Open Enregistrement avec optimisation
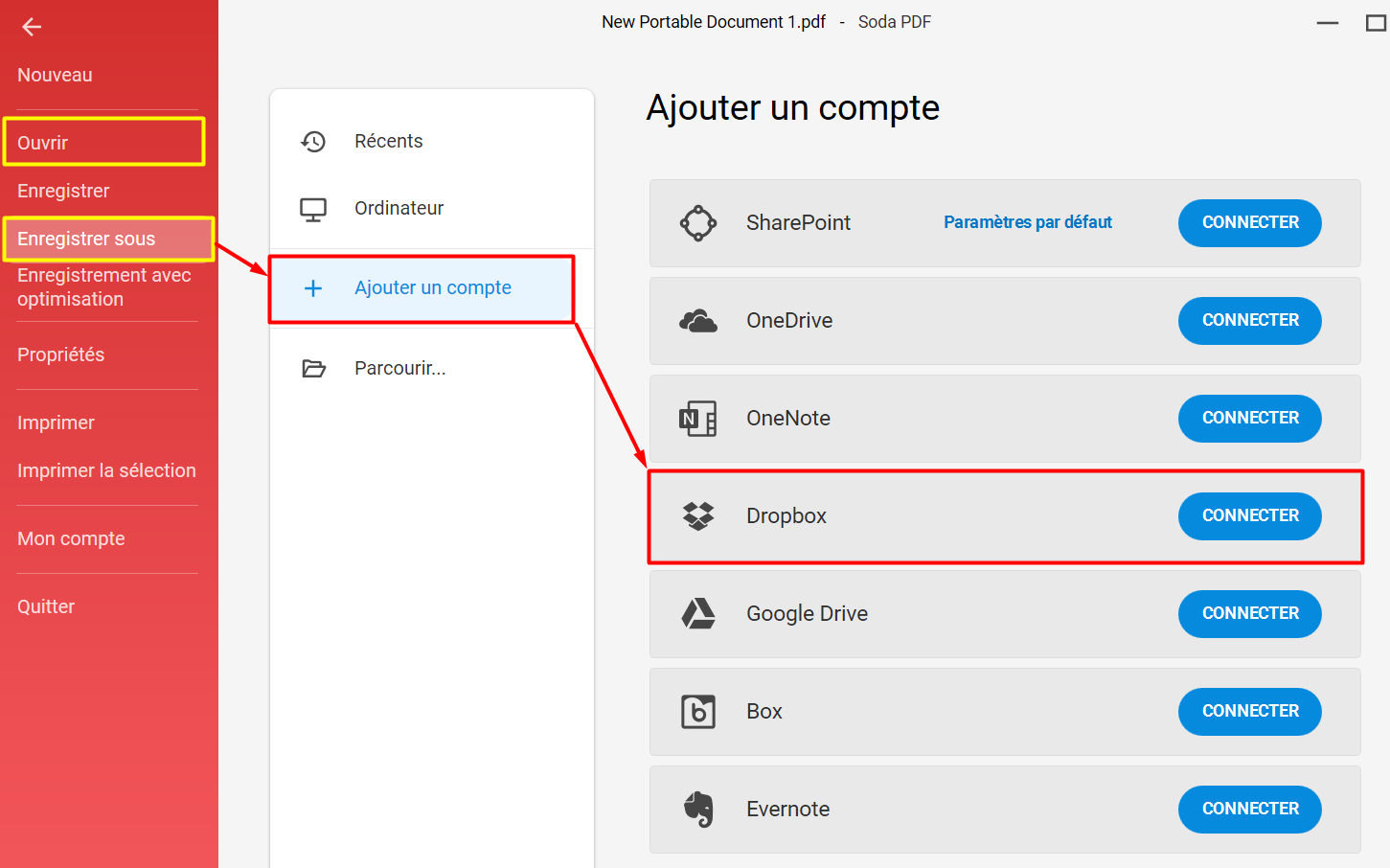1390x868 pixels. [104, 287]
